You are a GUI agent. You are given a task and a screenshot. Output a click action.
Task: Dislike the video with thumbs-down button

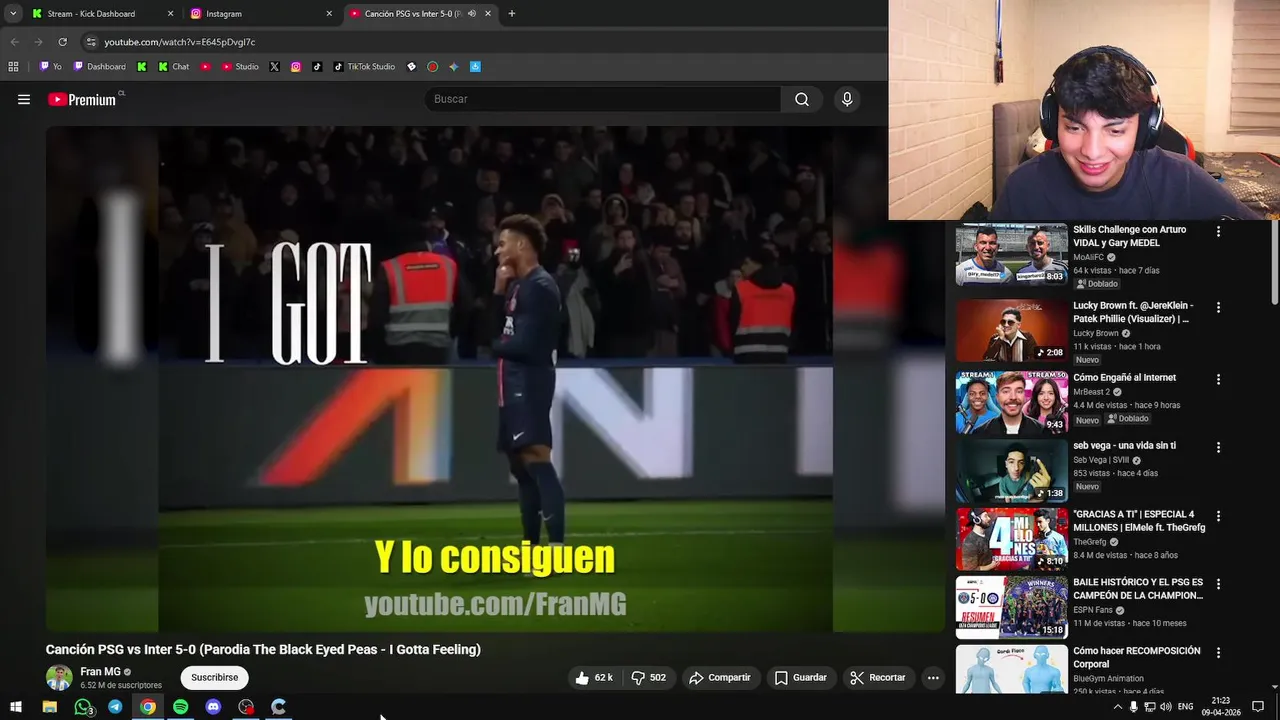click(649, 677)
